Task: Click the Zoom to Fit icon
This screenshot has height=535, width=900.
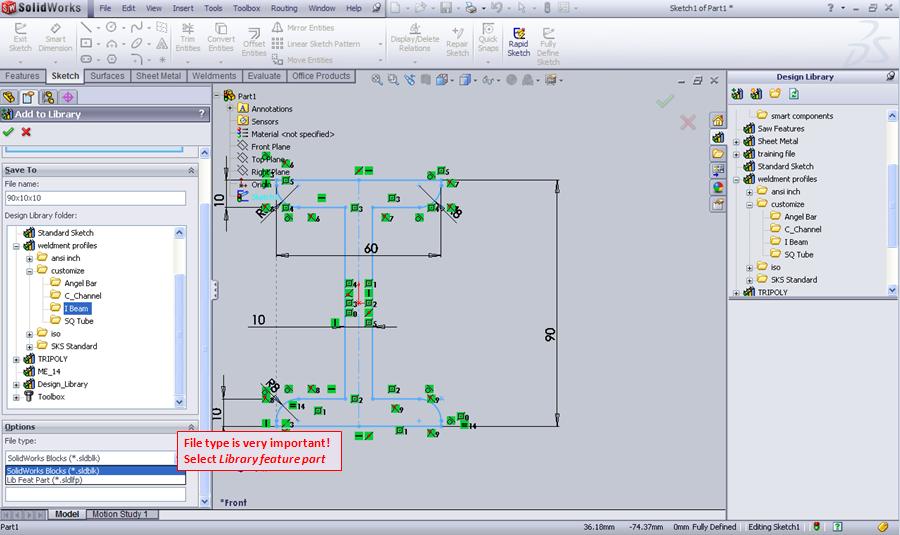Action: (x=377, y=80)
